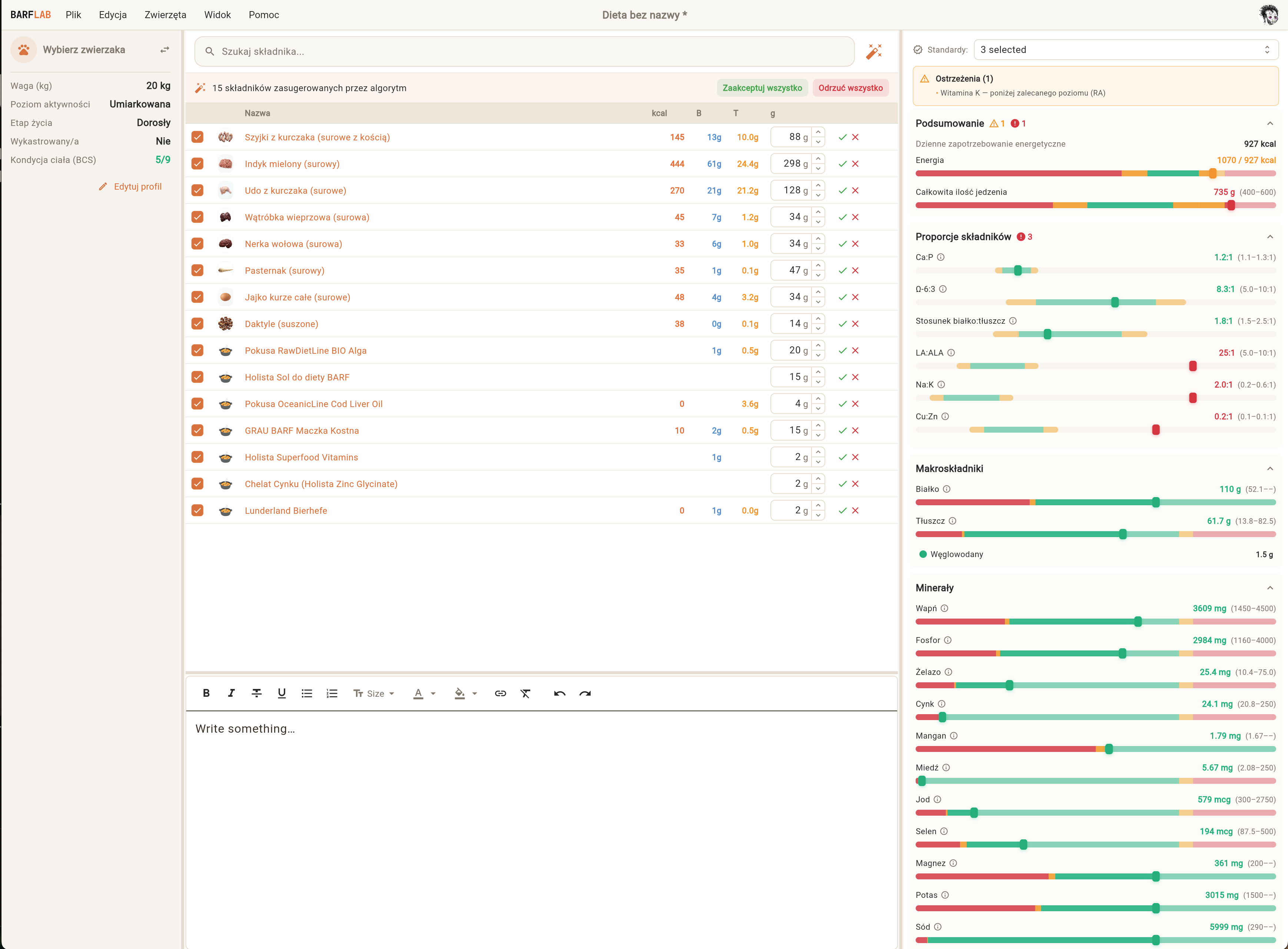1288x949 pixels.
Task: Apply strikethrough formatting in editor
Action: [256, 693]
